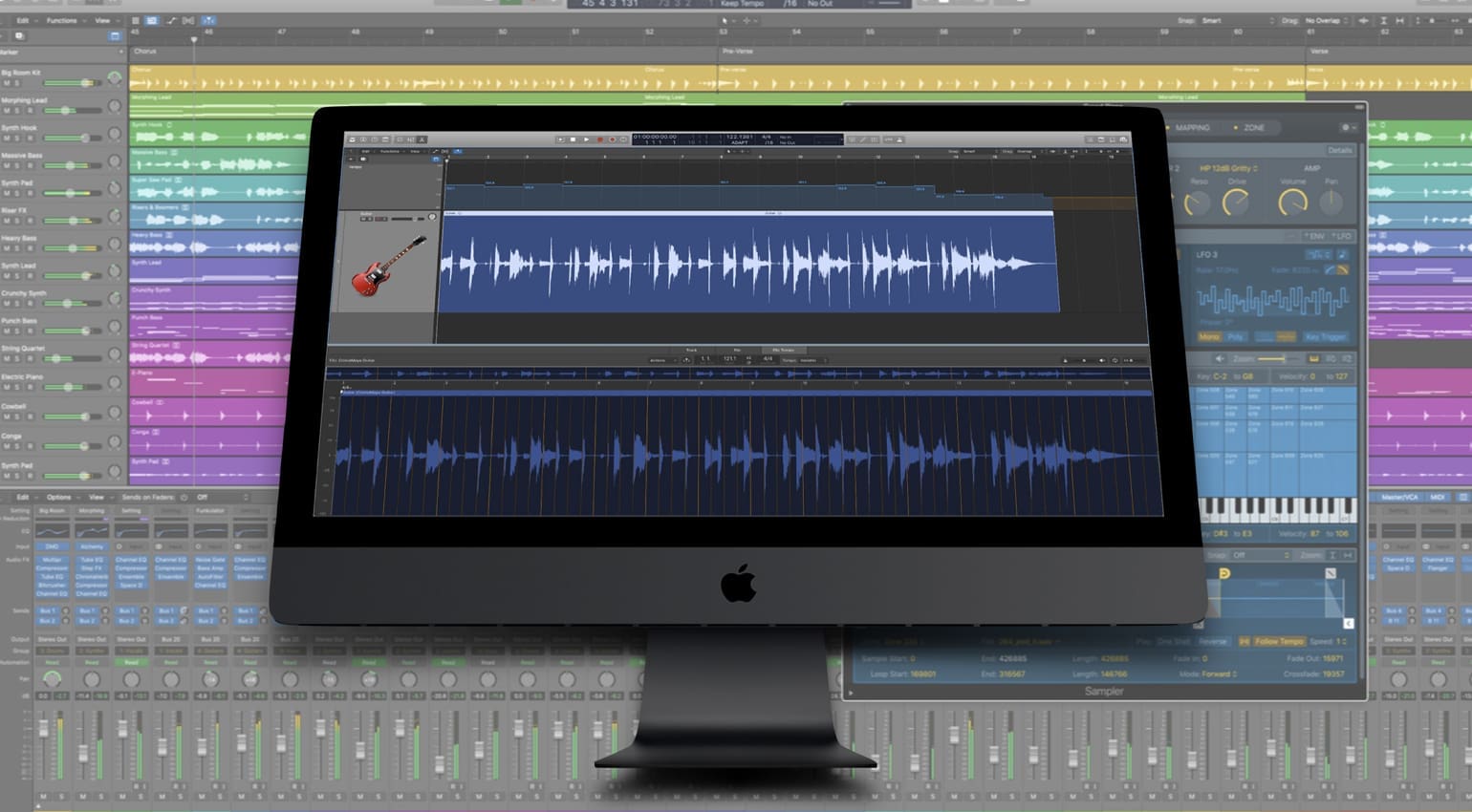Click the red Record button on iMac screen
This screenshot has width=1472, height=812.
coord(600,139)
